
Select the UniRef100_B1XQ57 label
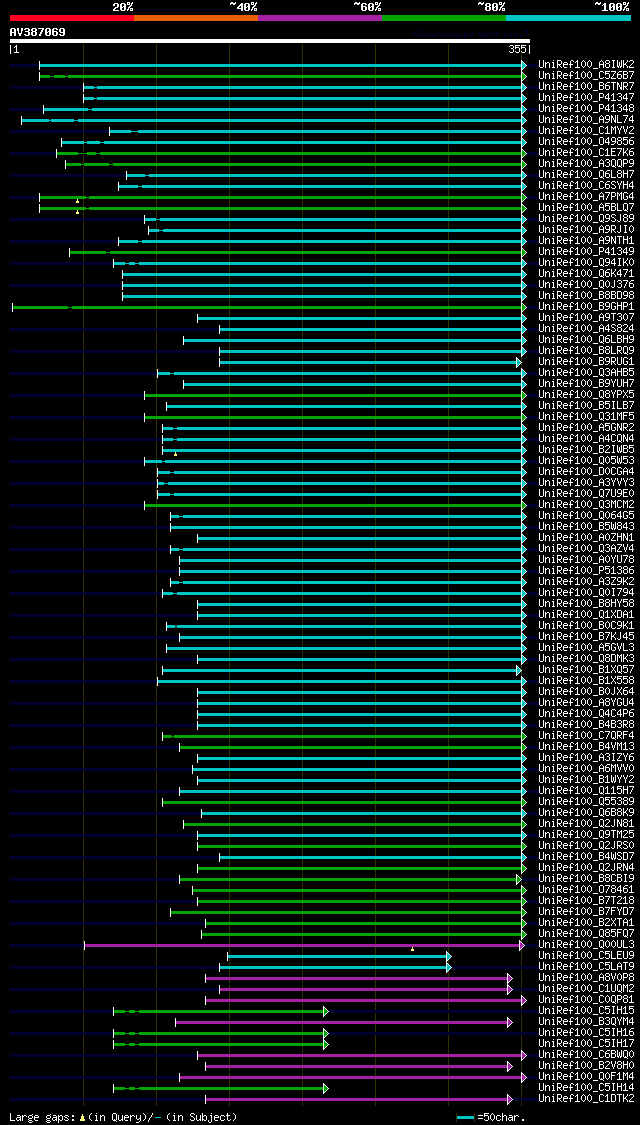click(586, 670)
